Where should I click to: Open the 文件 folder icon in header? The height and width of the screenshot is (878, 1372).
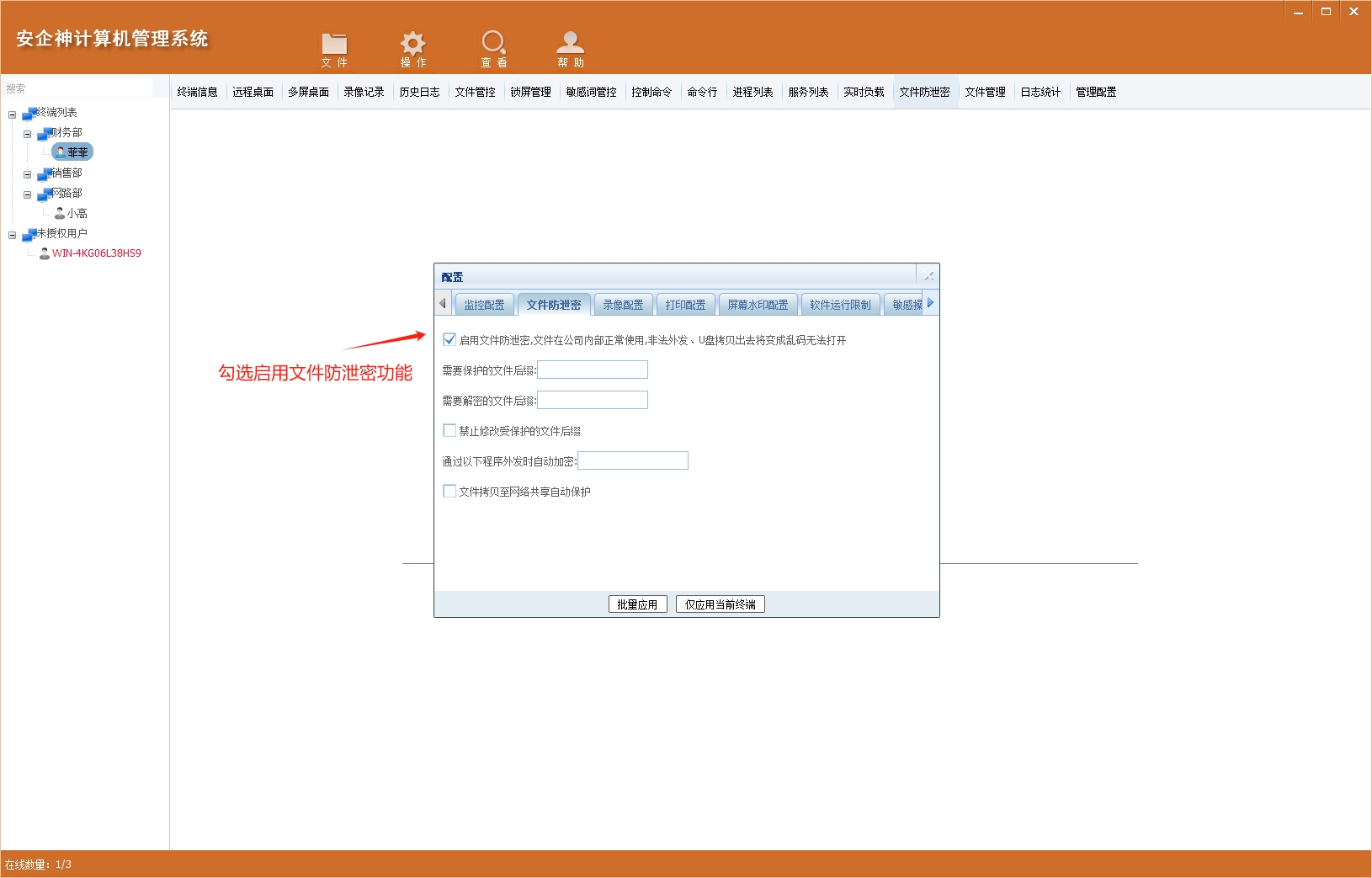click(x=334, y=43)
